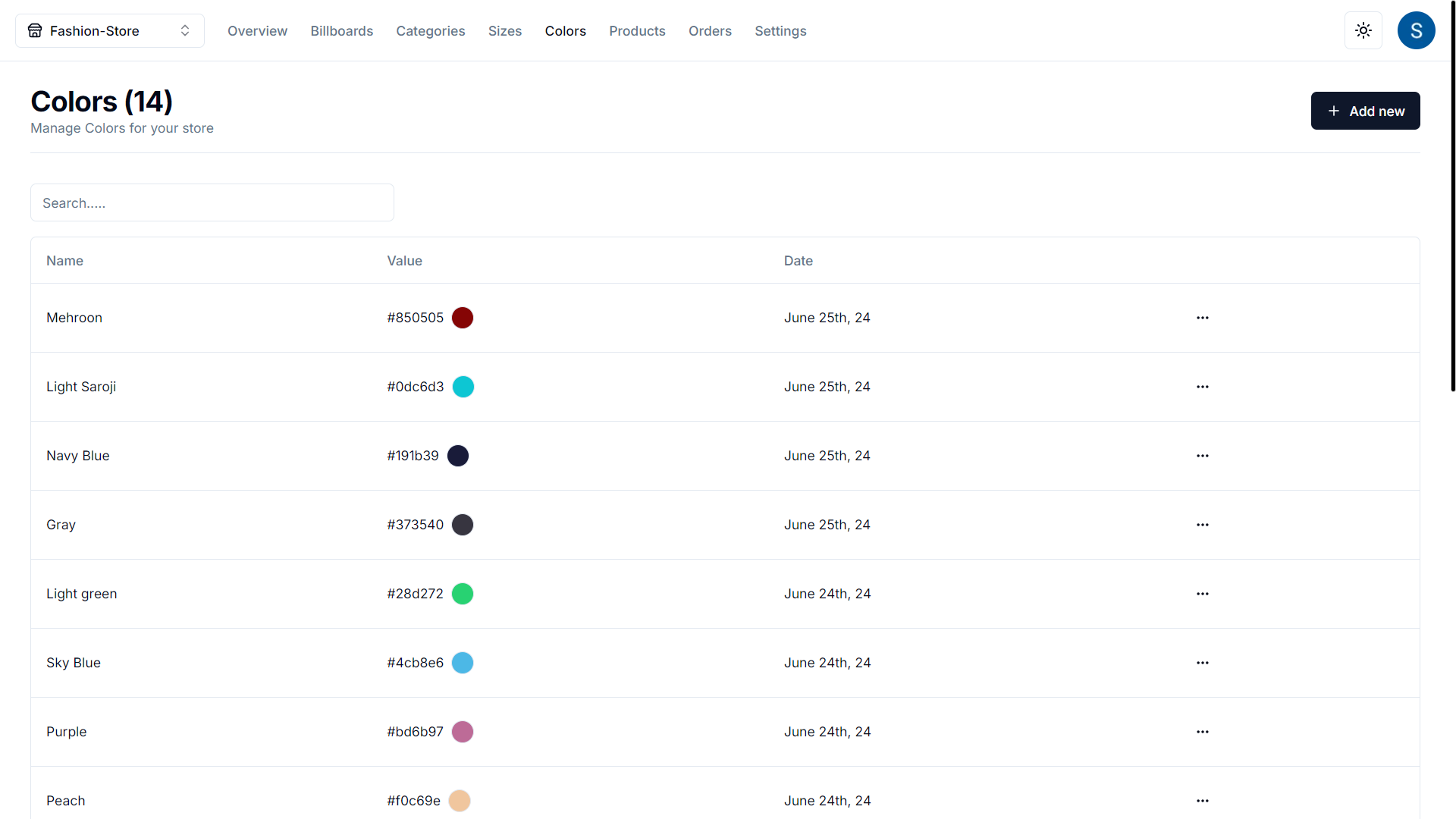Open the user avatar S menu
Image resolution: width=1456 pixels, height=819 pixels.
coord(1417,30)
